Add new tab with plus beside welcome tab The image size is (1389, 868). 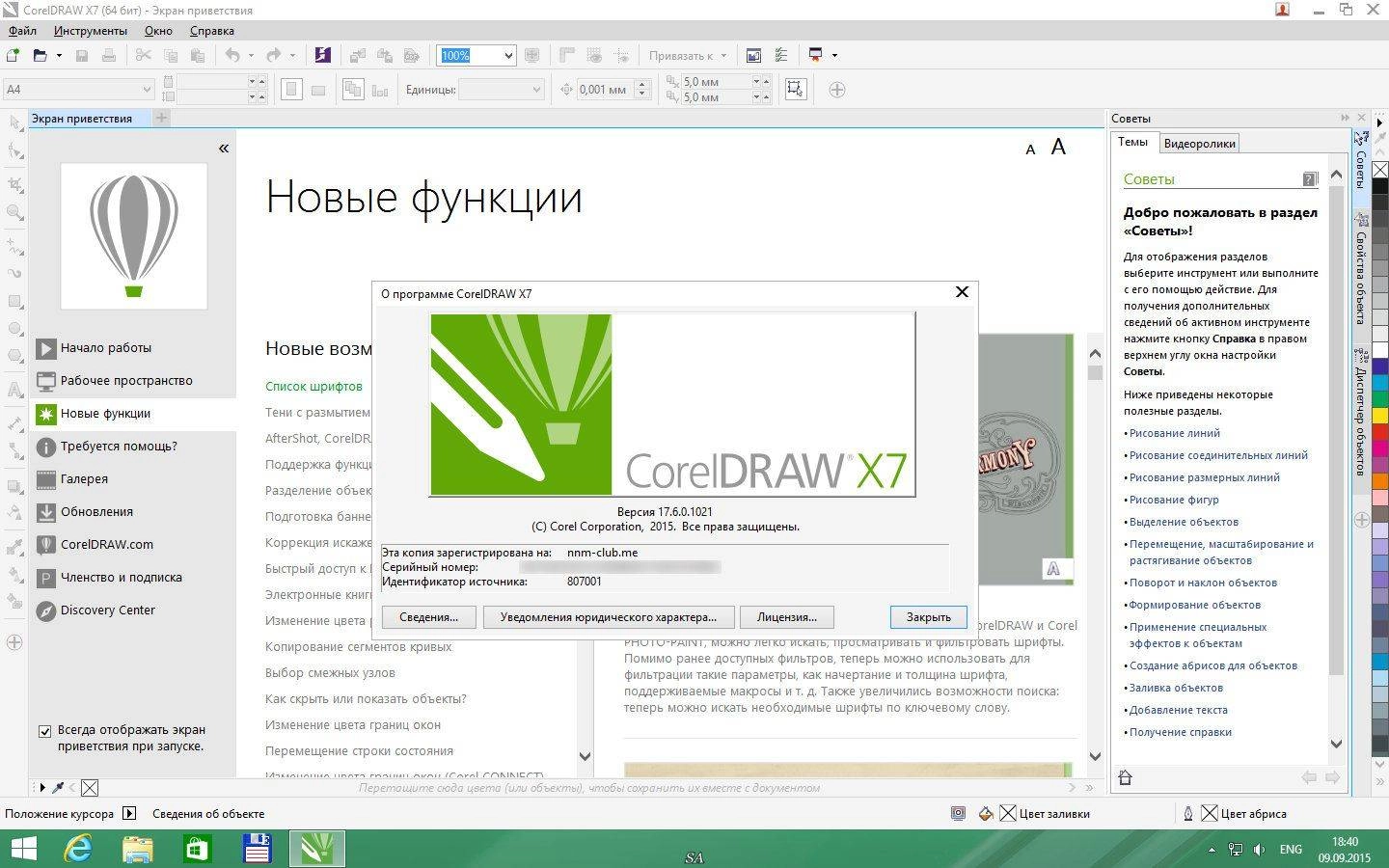click(161, 118)
